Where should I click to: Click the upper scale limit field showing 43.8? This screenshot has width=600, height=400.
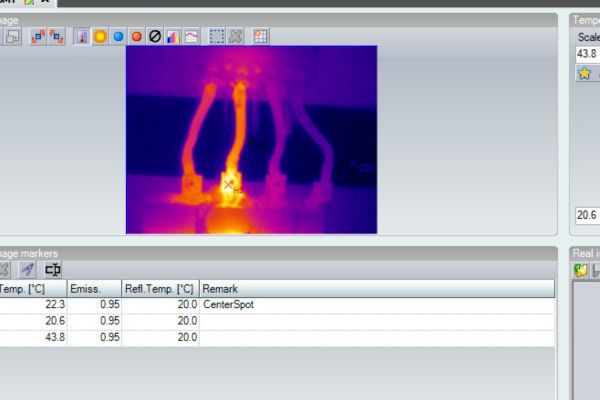[x=588, y=54]
